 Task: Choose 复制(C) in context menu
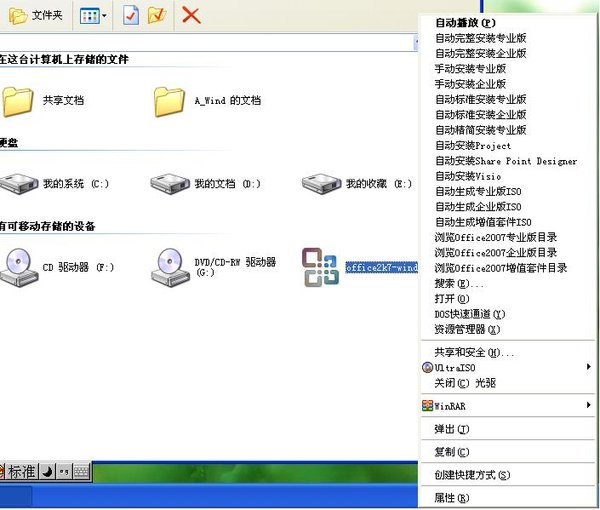click(507, 452)
